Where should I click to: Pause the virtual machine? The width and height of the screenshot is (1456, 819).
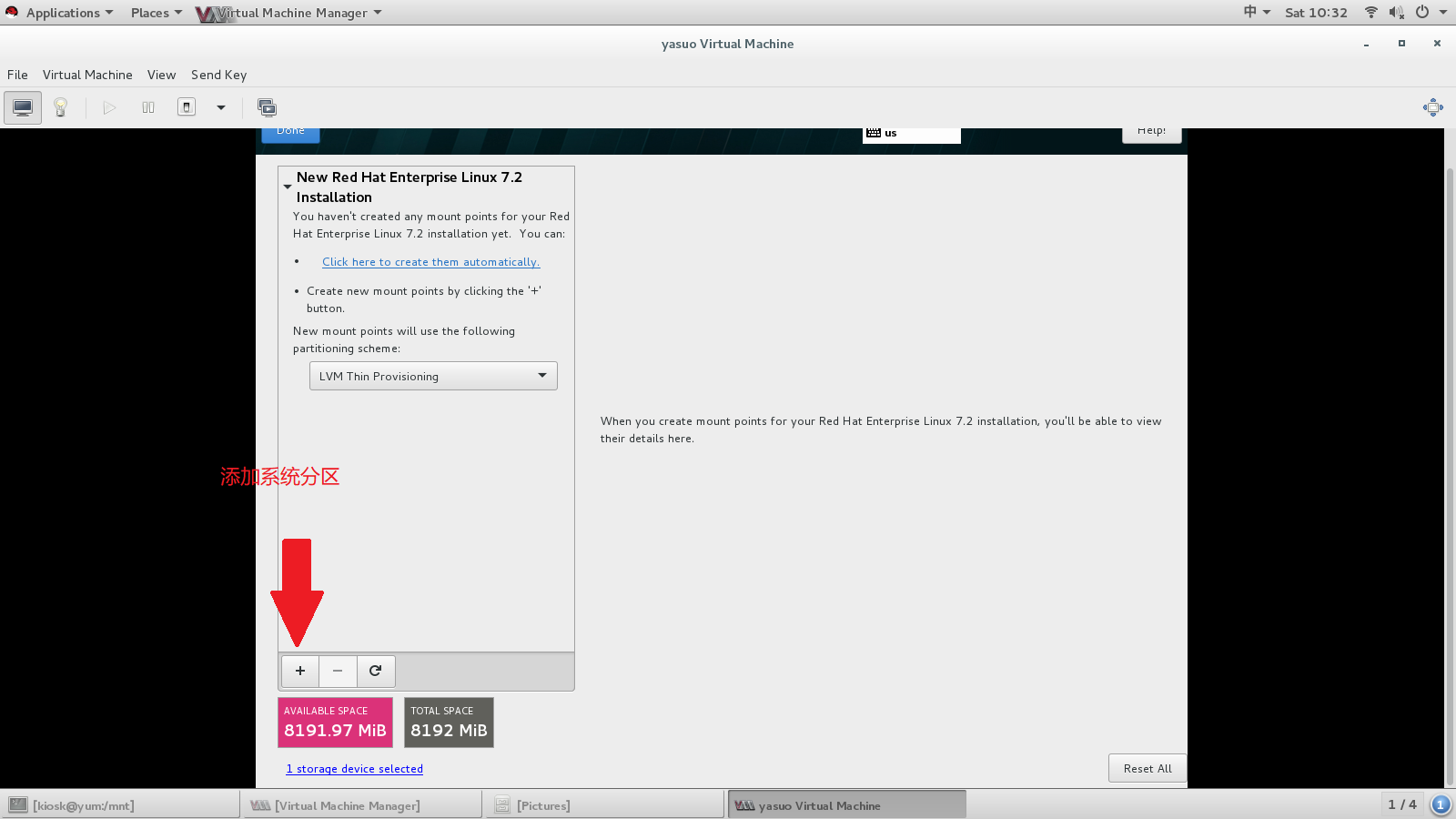(x=148, y=107)
